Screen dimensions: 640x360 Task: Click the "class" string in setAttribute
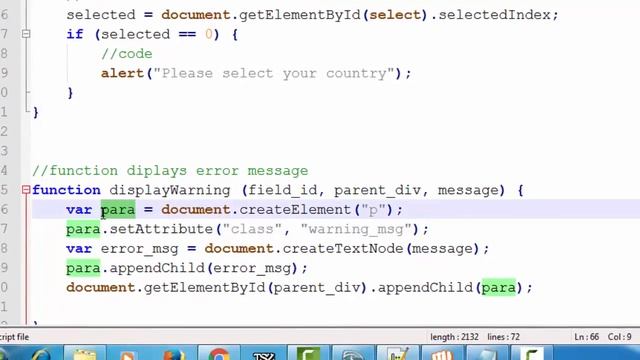[252, 229]
